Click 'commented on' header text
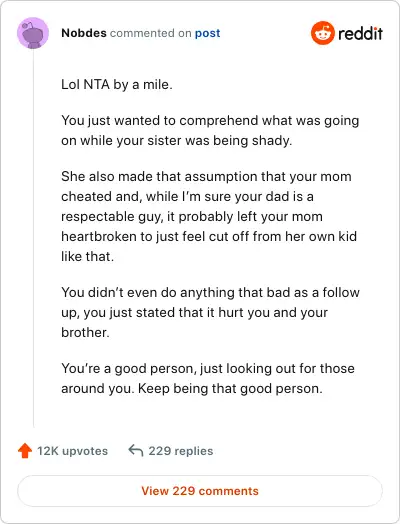400x524 pixels. 151,33
